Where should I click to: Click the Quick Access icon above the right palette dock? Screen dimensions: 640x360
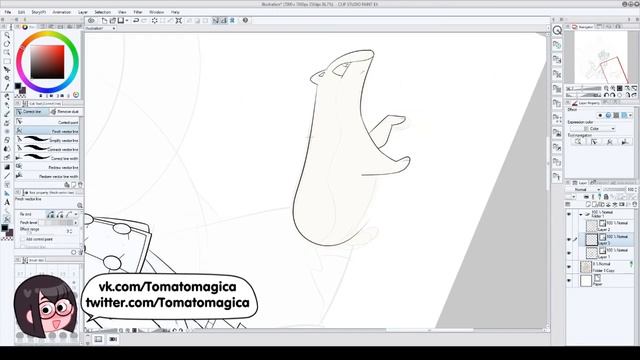coord(557,30)
